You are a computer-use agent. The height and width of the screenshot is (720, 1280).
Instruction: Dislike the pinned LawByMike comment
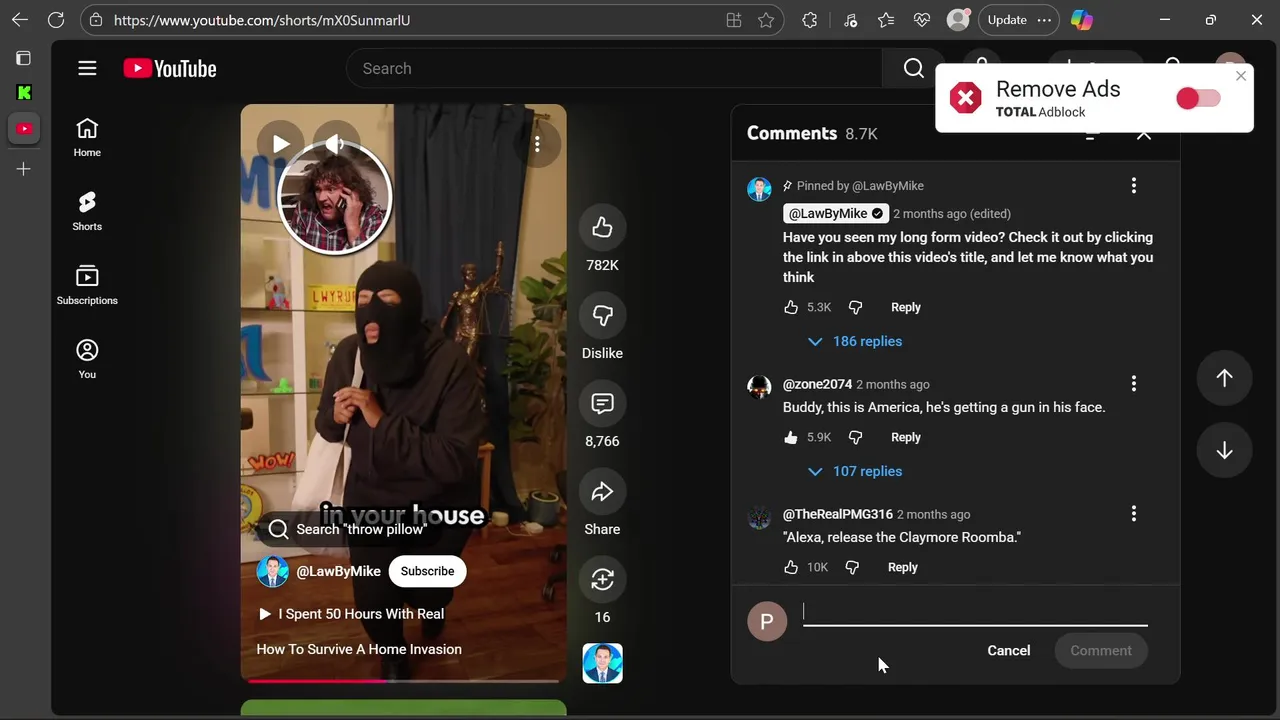855,307
